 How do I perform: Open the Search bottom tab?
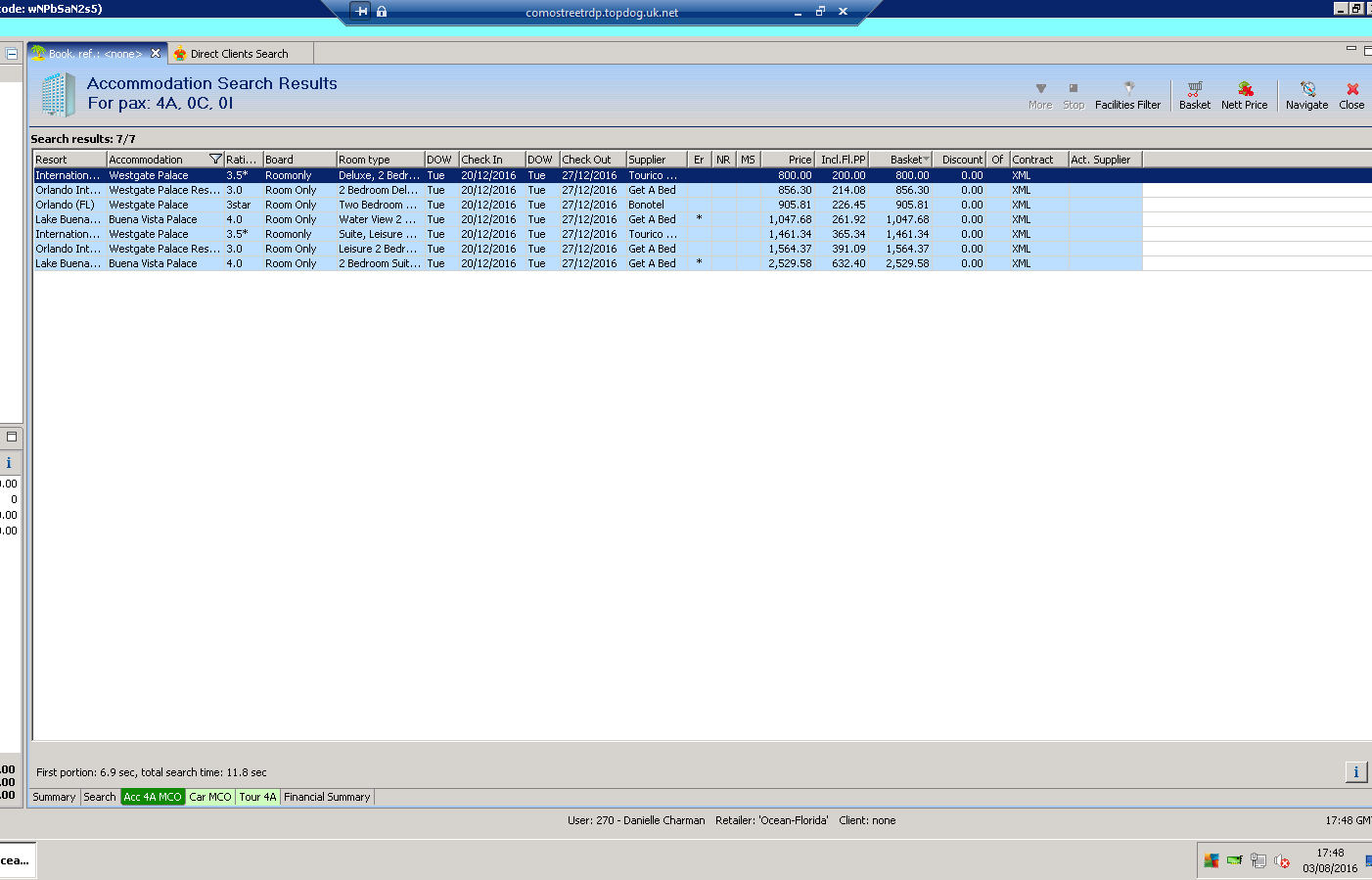100,797
